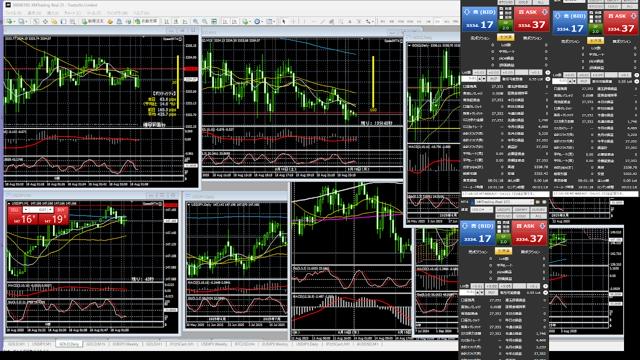
Task: Click the Zoom In magnifier toolbar icon
Action: [x=196, y=21]
